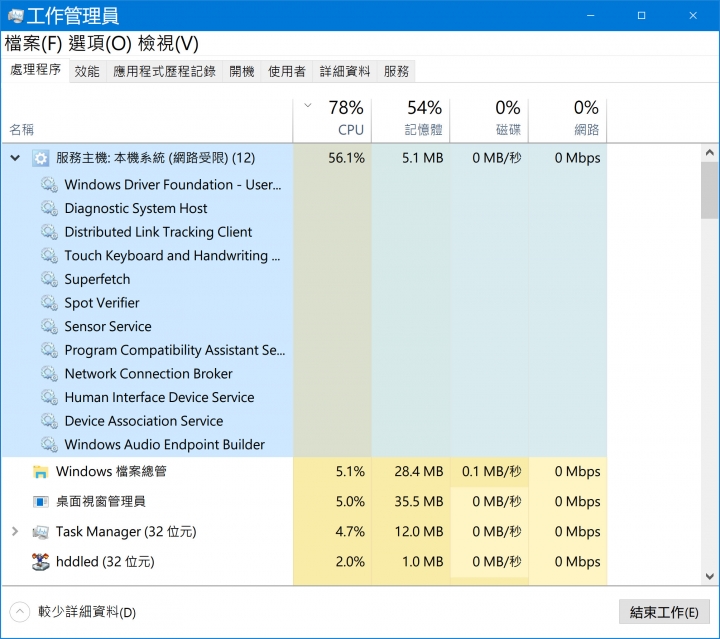Switch to the 效能 tab
Viewport: 720px width, 639px height.
[x=87, y=72]
